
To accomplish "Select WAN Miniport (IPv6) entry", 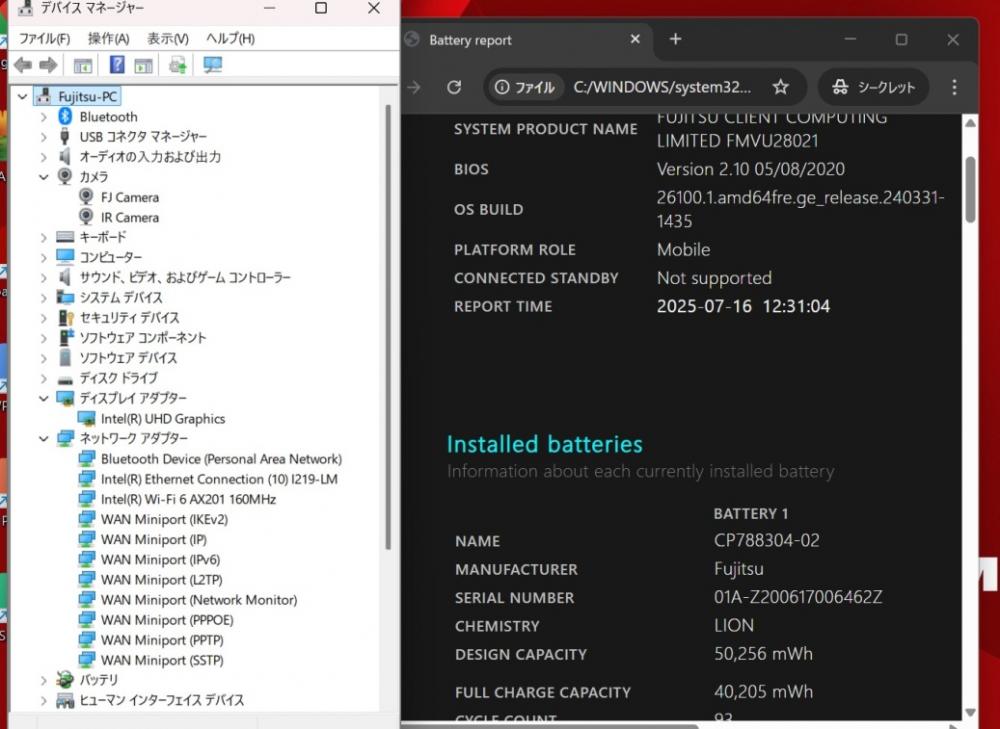I will click(160, 559).
